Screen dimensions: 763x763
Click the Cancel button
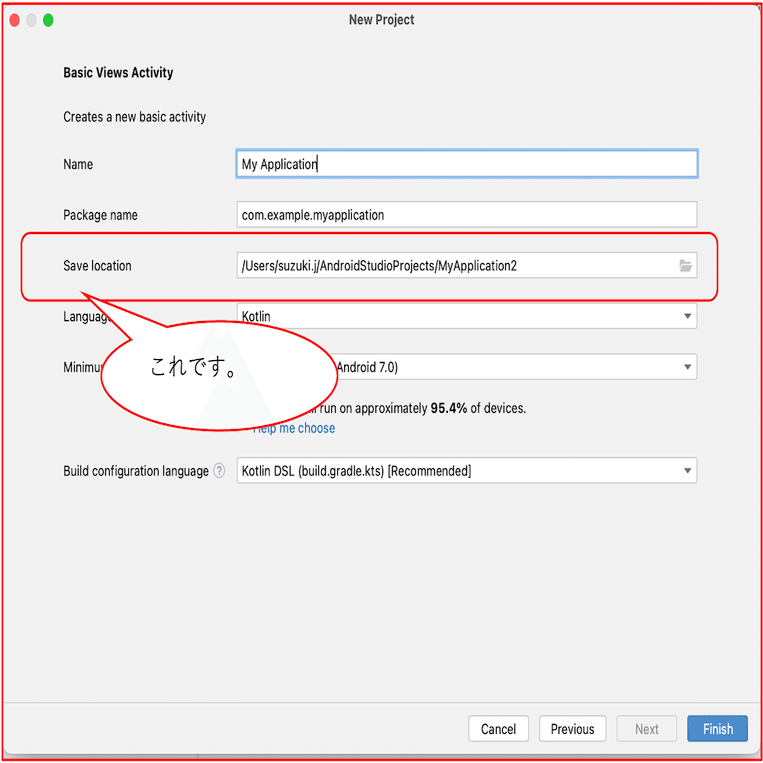tap(498, 728)
